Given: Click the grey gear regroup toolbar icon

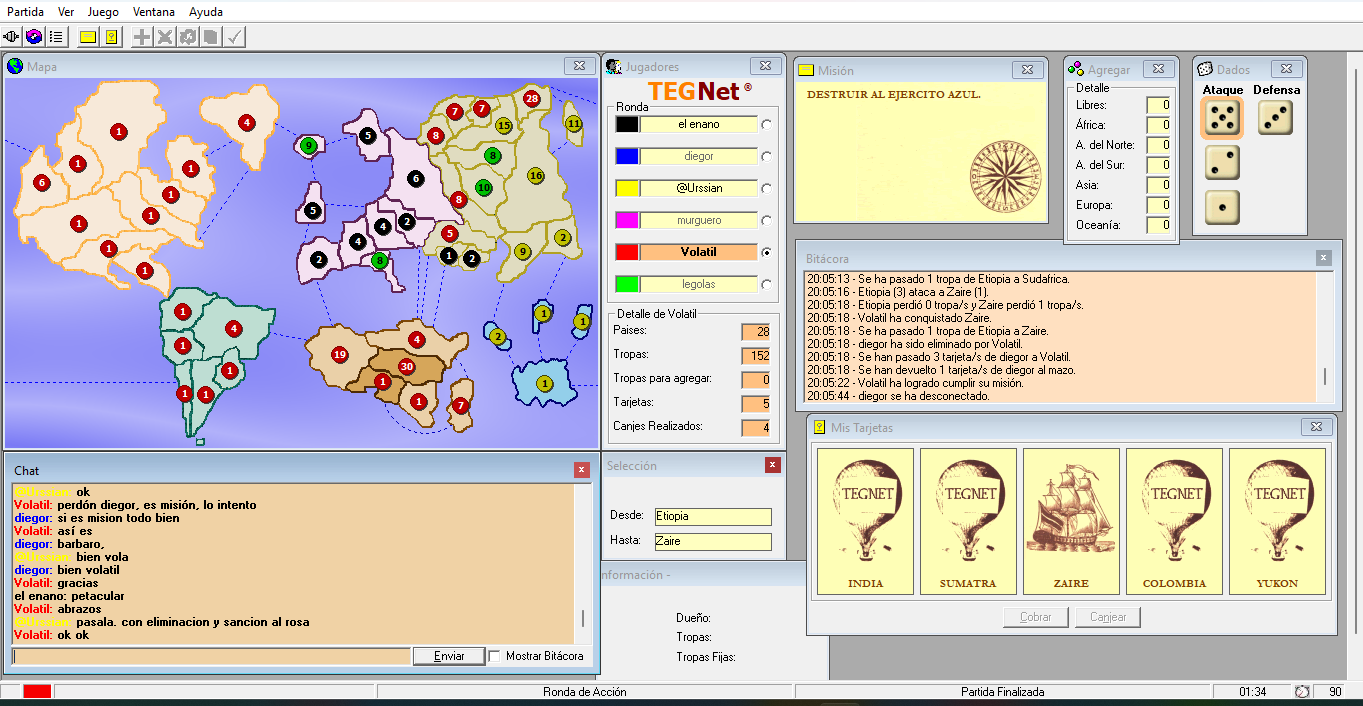Looking at the screenshot, I should [x=188, y=37].
